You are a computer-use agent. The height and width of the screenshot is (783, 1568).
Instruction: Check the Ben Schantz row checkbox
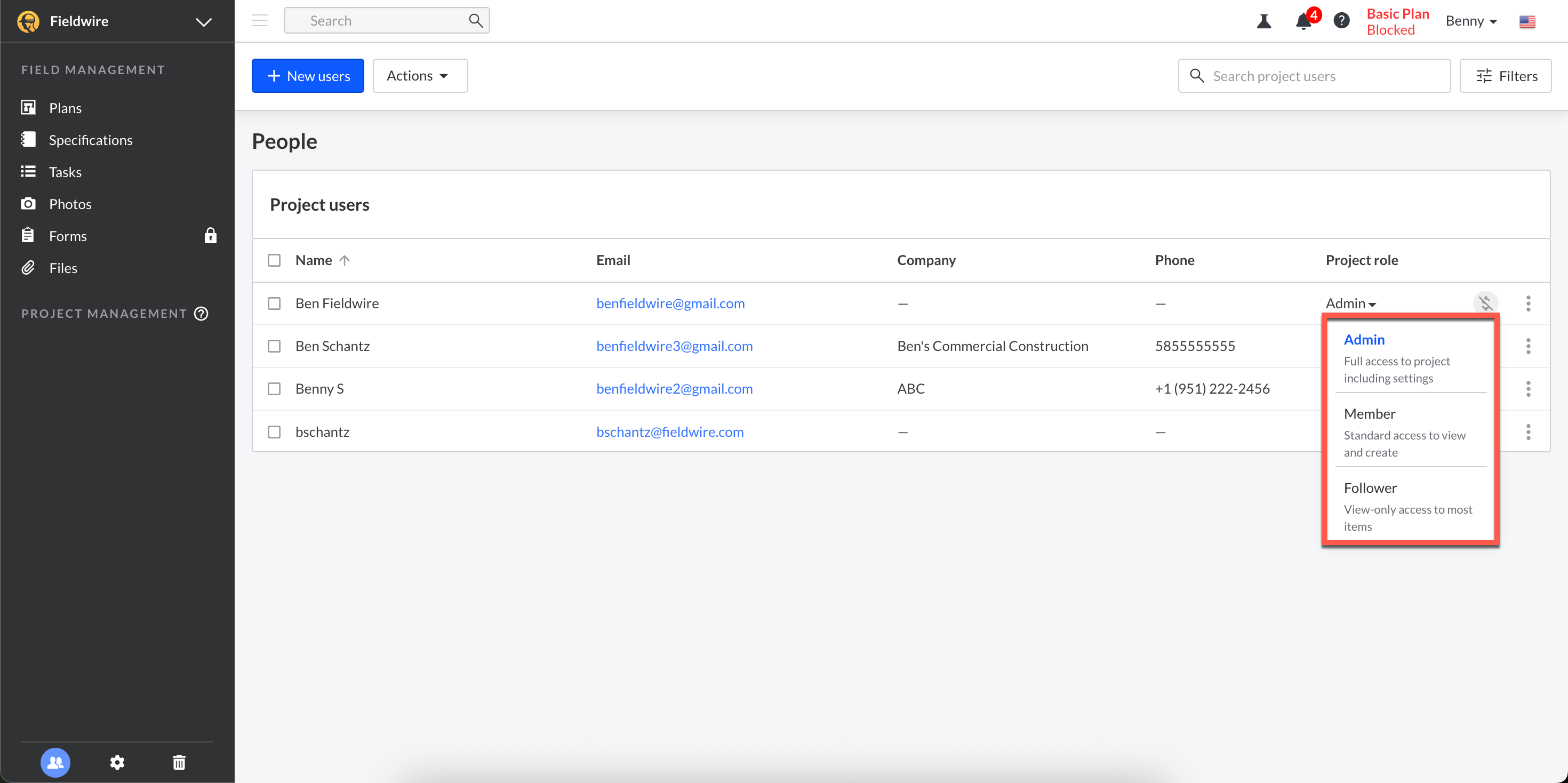(x=274, y=346)
